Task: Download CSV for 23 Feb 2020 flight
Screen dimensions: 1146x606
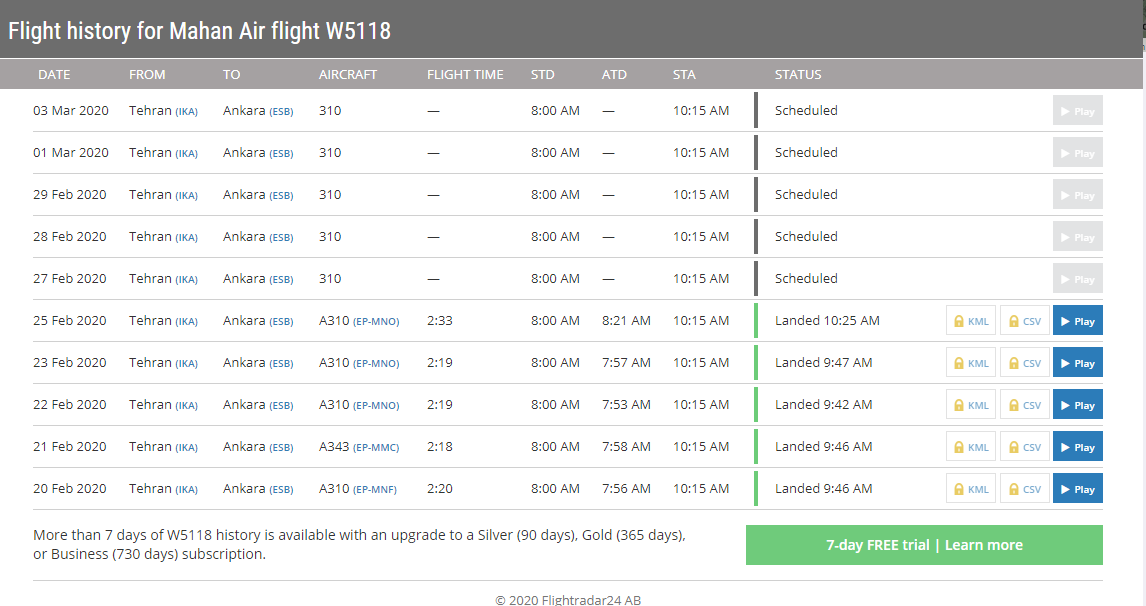Action: [x=1025, y=363]
